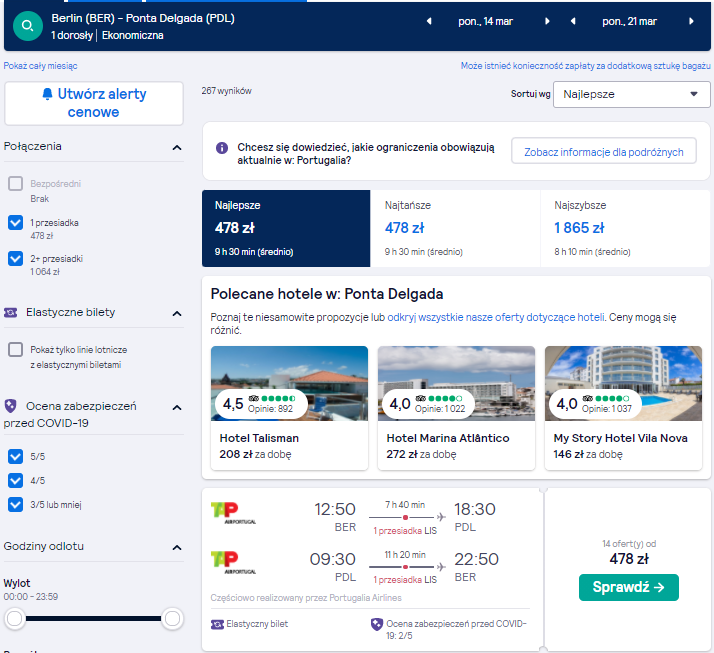
Task: Collapse the Ocena zabezpieczeń przed COVID-19 section
Action: (177, 408)
